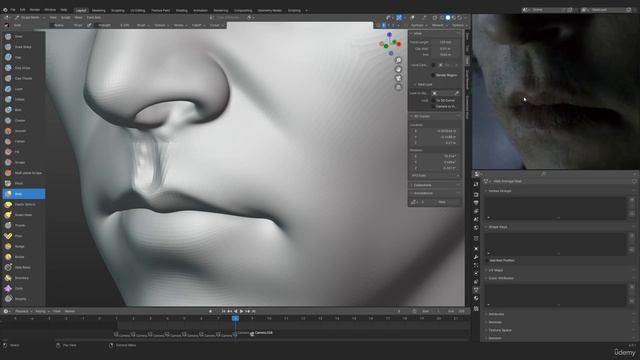Select the Crease brush
The height and width of the screenshot is (360, 640).
point(24,120)
